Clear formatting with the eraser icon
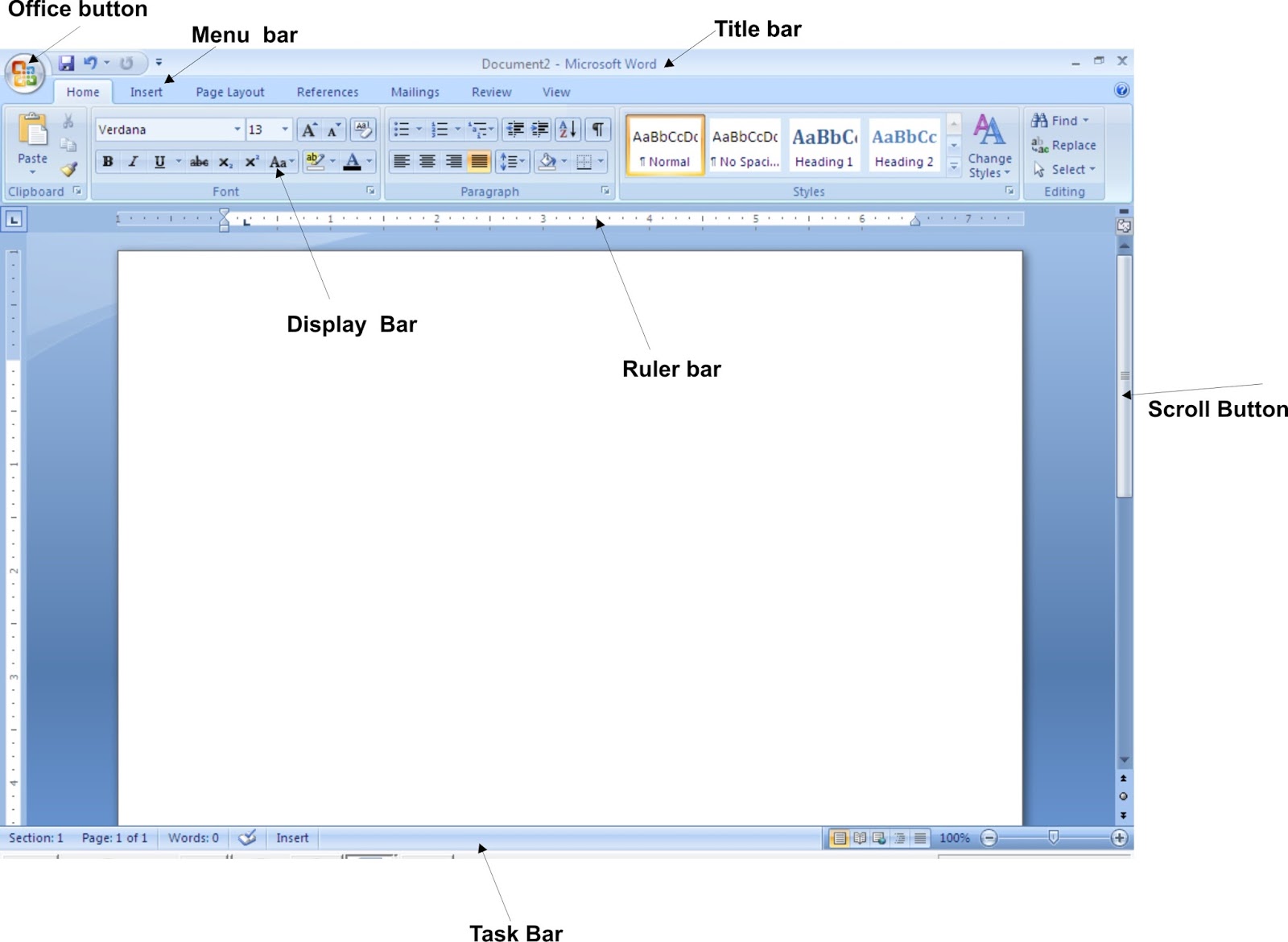This screenshot has width=1288, height=942. click(x=363, y=130)
